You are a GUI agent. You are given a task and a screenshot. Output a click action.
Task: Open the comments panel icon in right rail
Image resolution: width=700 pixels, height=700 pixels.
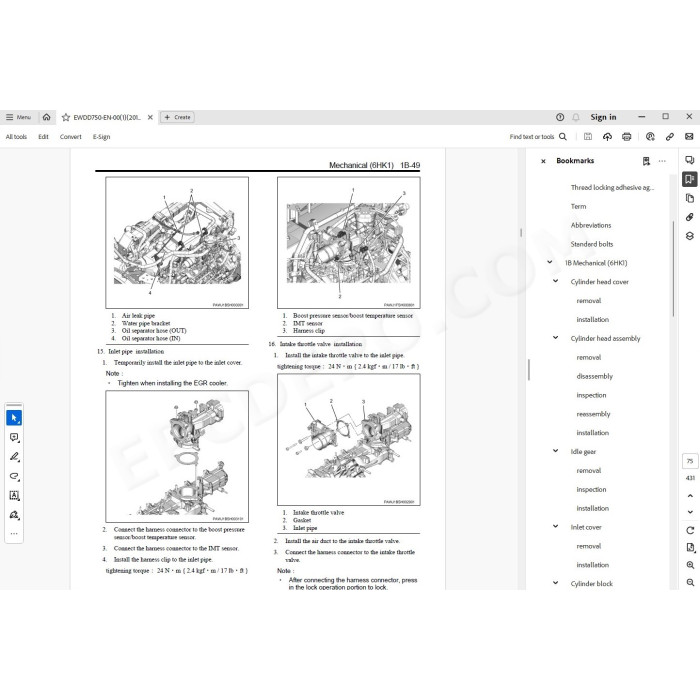coord(690,160)
